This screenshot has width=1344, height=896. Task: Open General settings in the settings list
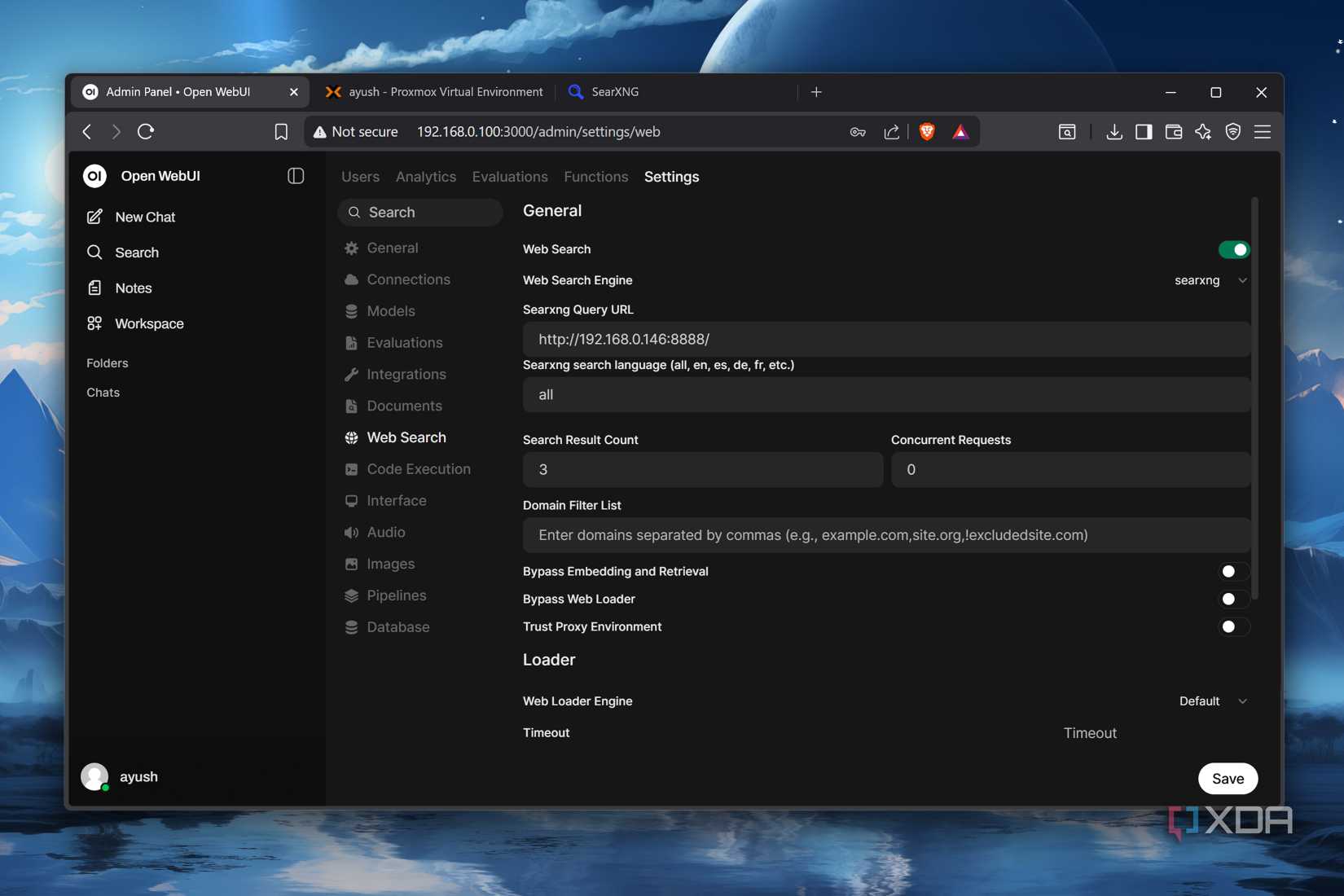pos(393,248)
